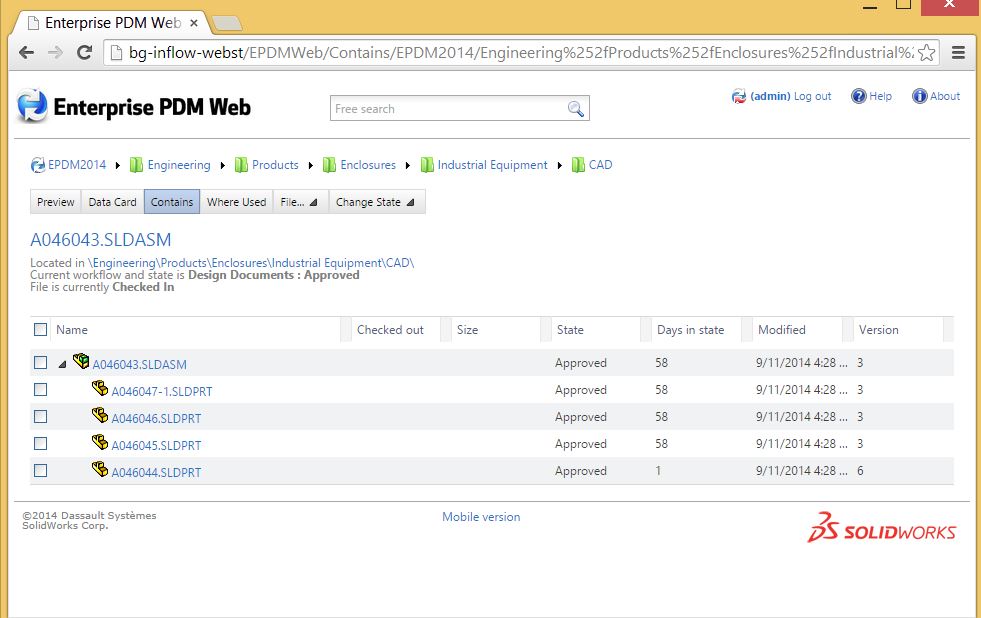The width and height of the screenshot is (981, 618).
Task: Click the empty new tab button
Action: pos(226,24)
